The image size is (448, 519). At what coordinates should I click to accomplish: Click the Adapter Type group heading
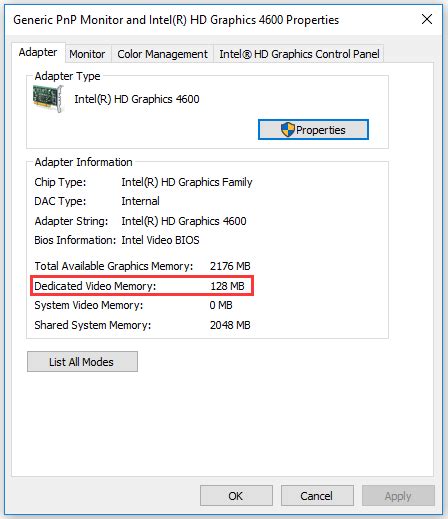pos(67,76)
